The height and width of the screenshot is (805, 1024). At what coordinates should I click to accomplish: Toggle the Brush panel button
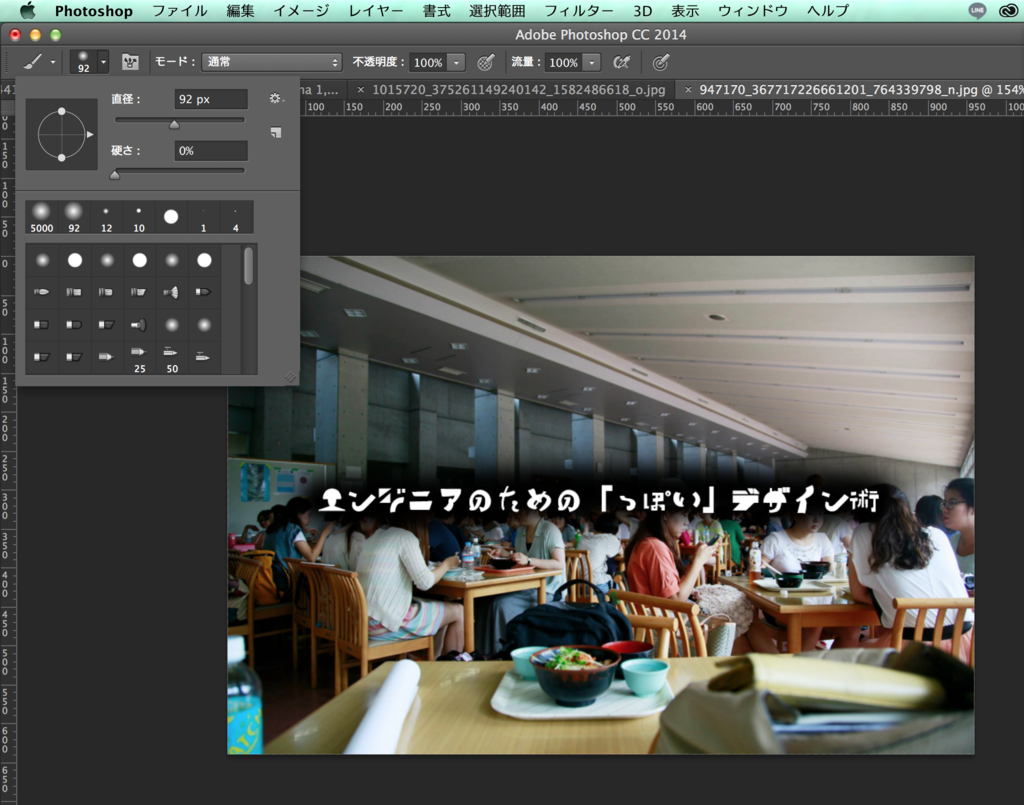[x=131, y=62]
